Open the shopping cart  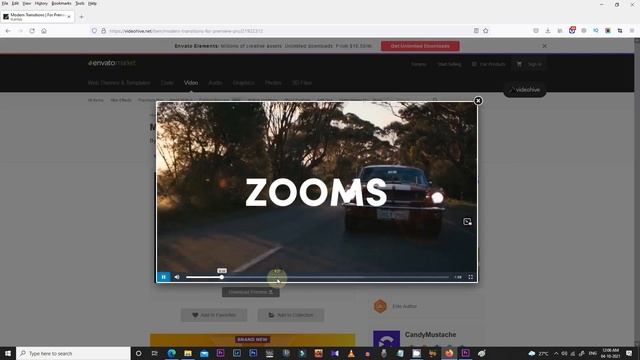coord(519,64)
